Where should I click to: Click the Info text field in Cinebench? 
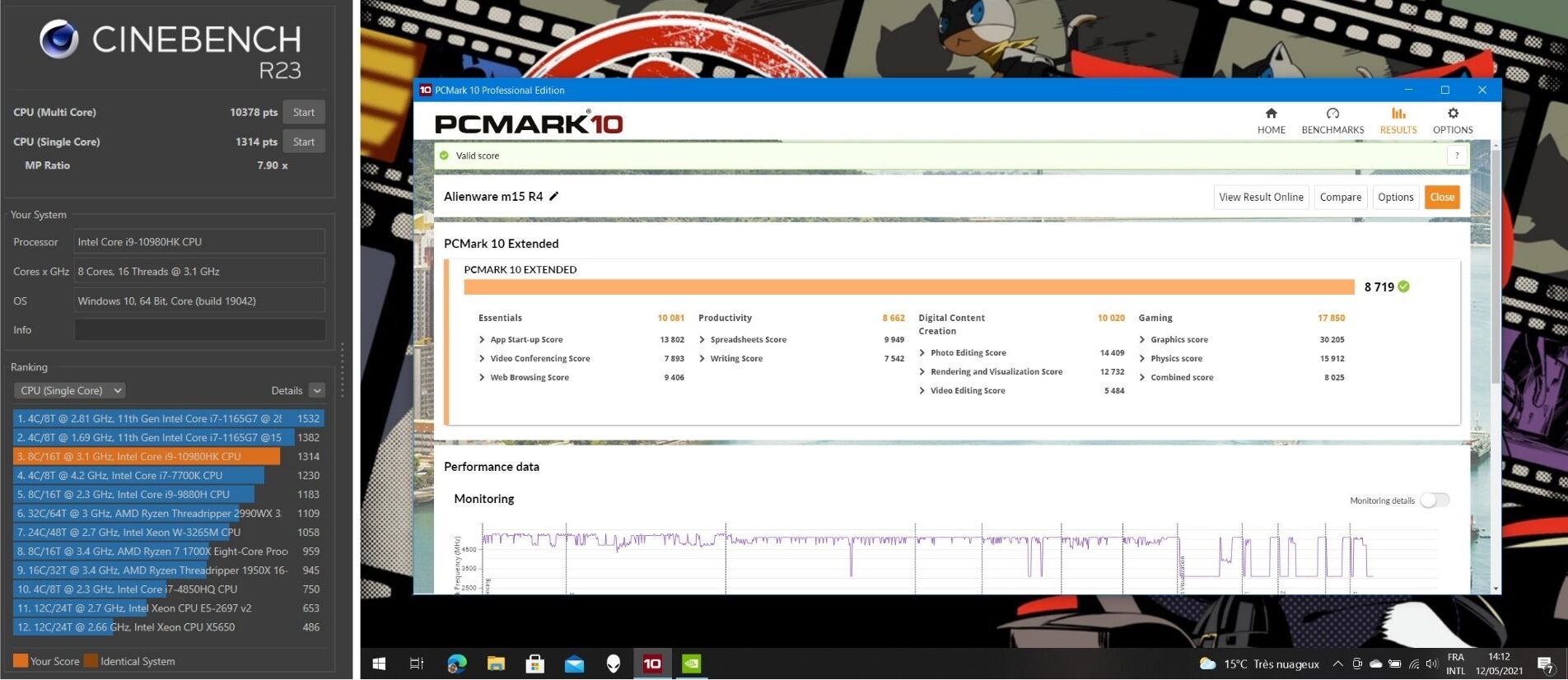pyautogui.click(x=199, y=330)
